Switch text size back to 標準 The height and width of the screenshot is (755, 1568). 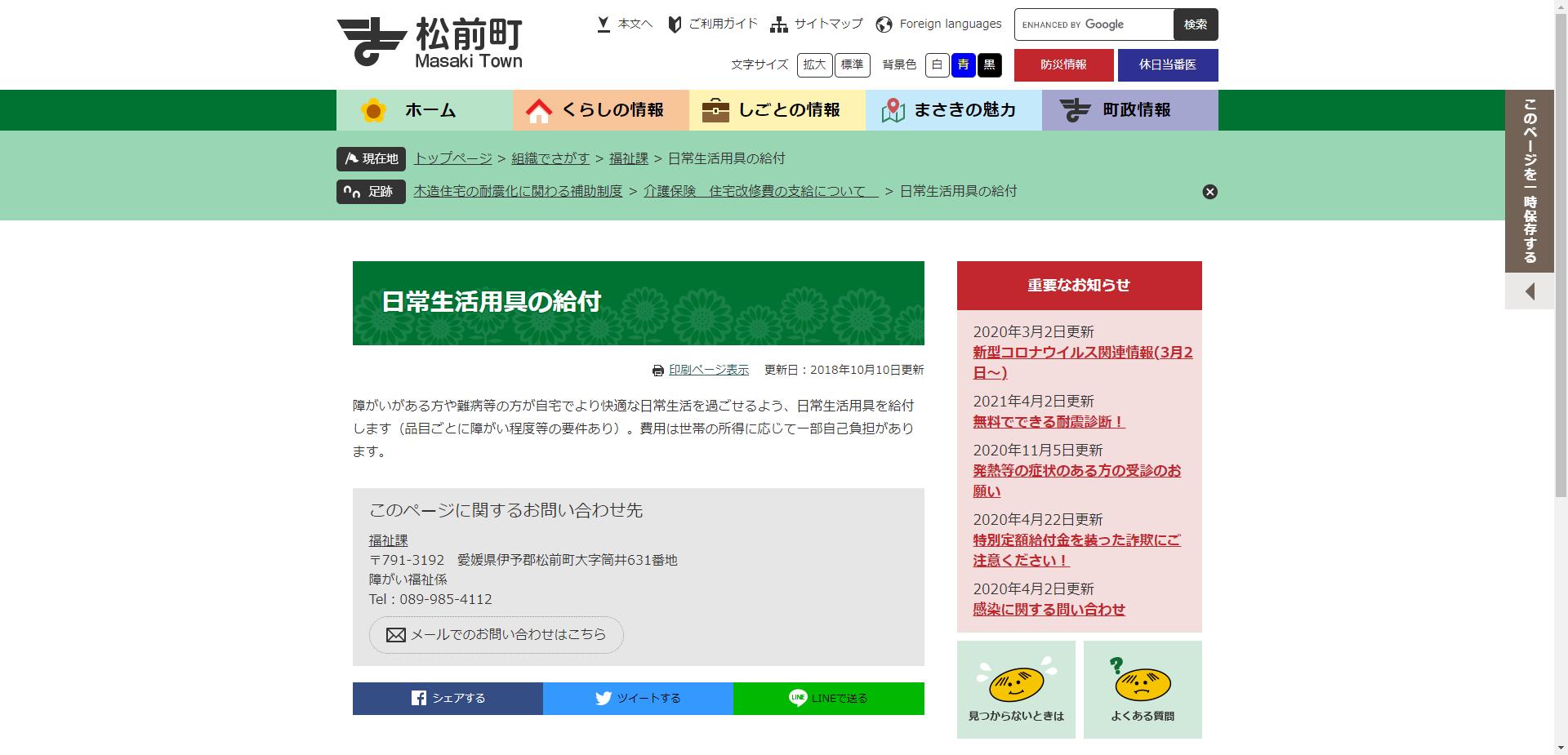852,65
